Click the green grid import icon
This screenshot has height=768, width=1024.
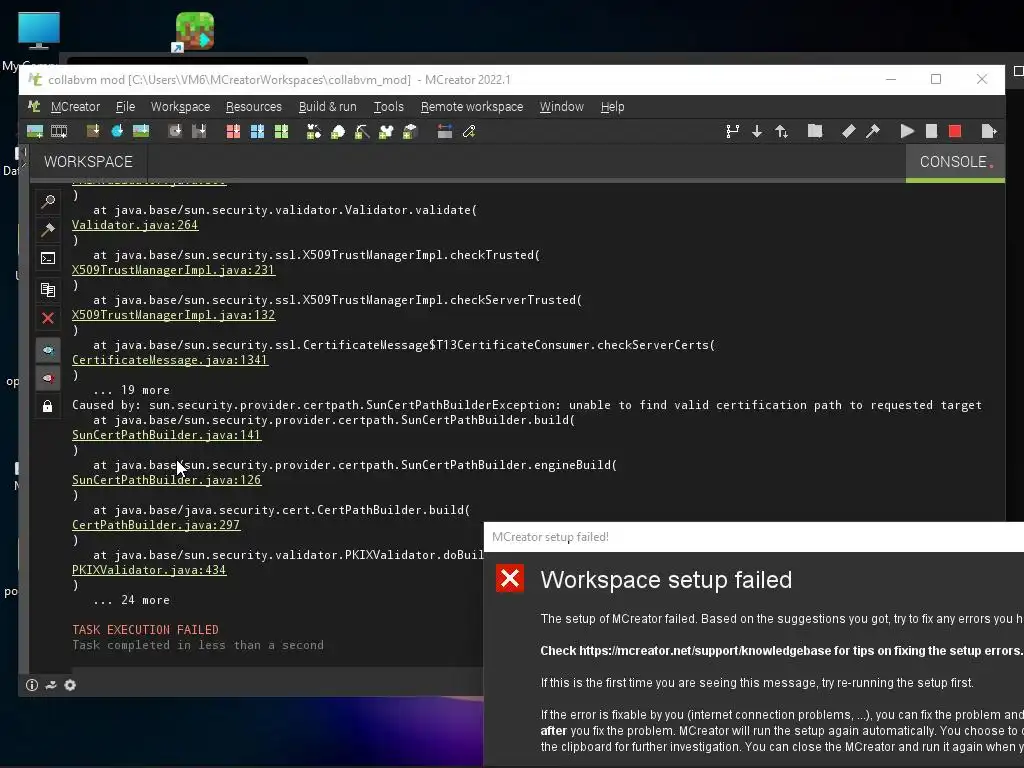[x=281, y=132]
